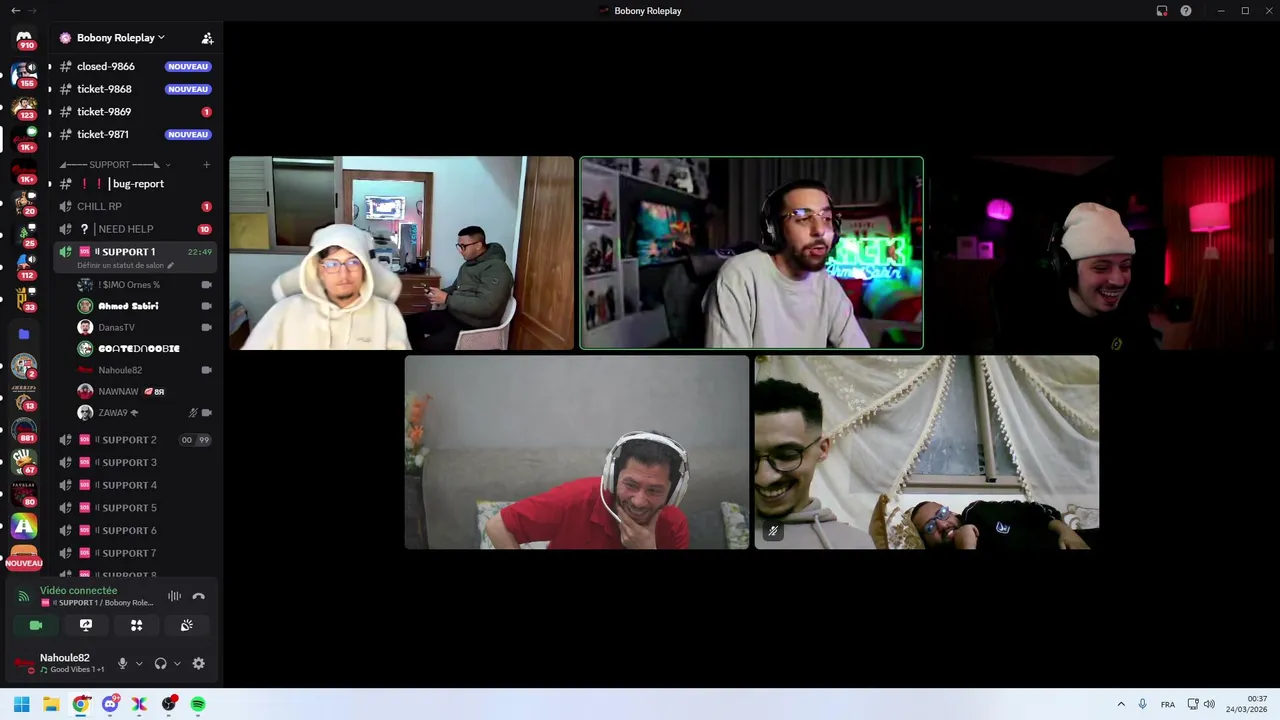1280x720 pixels.
Task: Edit channel status pencil icon
Action: tap(170, 266)
